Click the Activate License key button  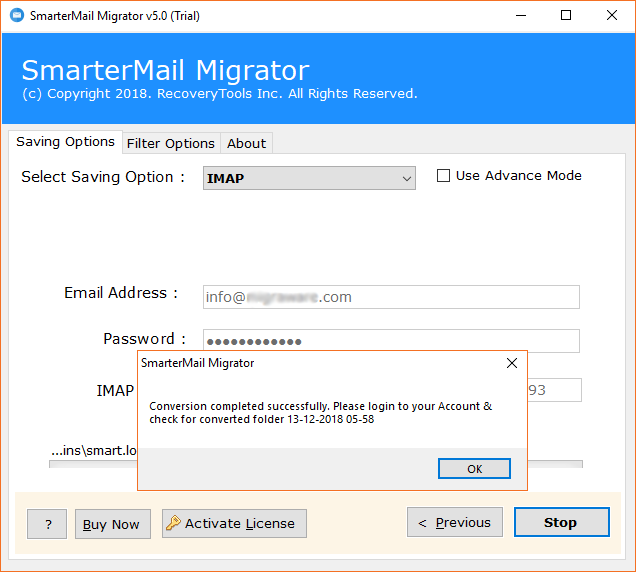tap(234, 523)
